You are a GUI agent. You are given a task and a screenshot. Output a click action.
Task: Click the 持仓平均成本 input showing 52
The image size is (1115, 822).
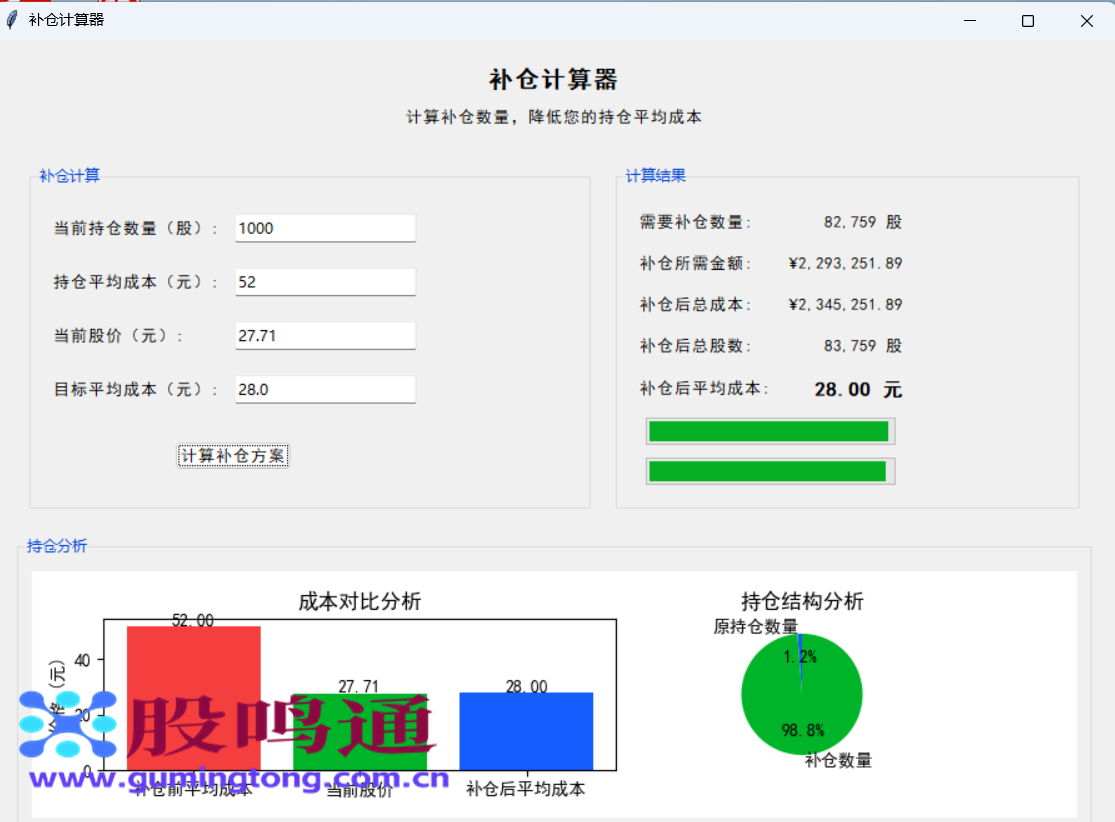(324, 282)
